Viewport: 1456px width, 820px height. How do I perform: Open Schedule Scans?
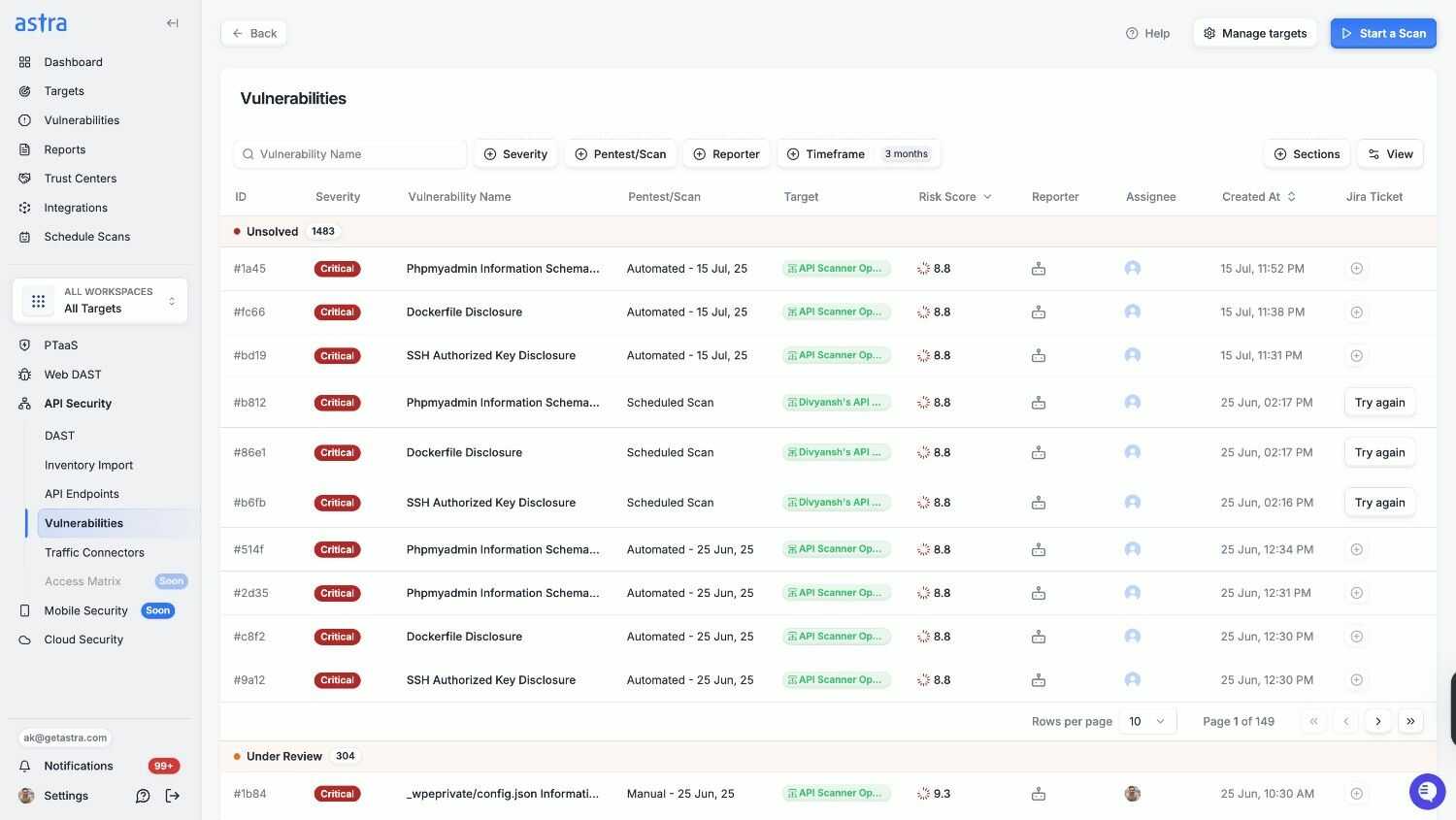point(86,236)
